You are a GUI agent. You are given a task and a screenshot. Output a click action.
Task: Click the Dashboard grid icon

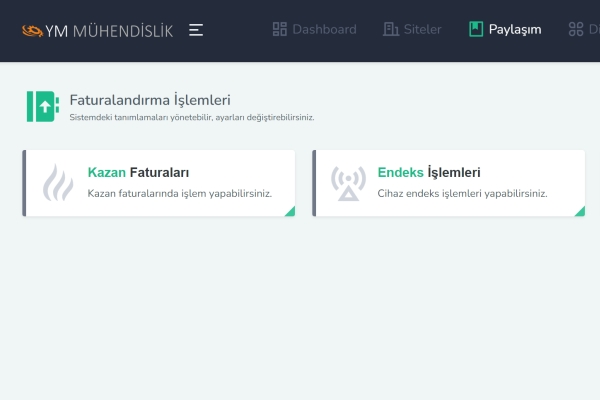click(x=280, y=29)
